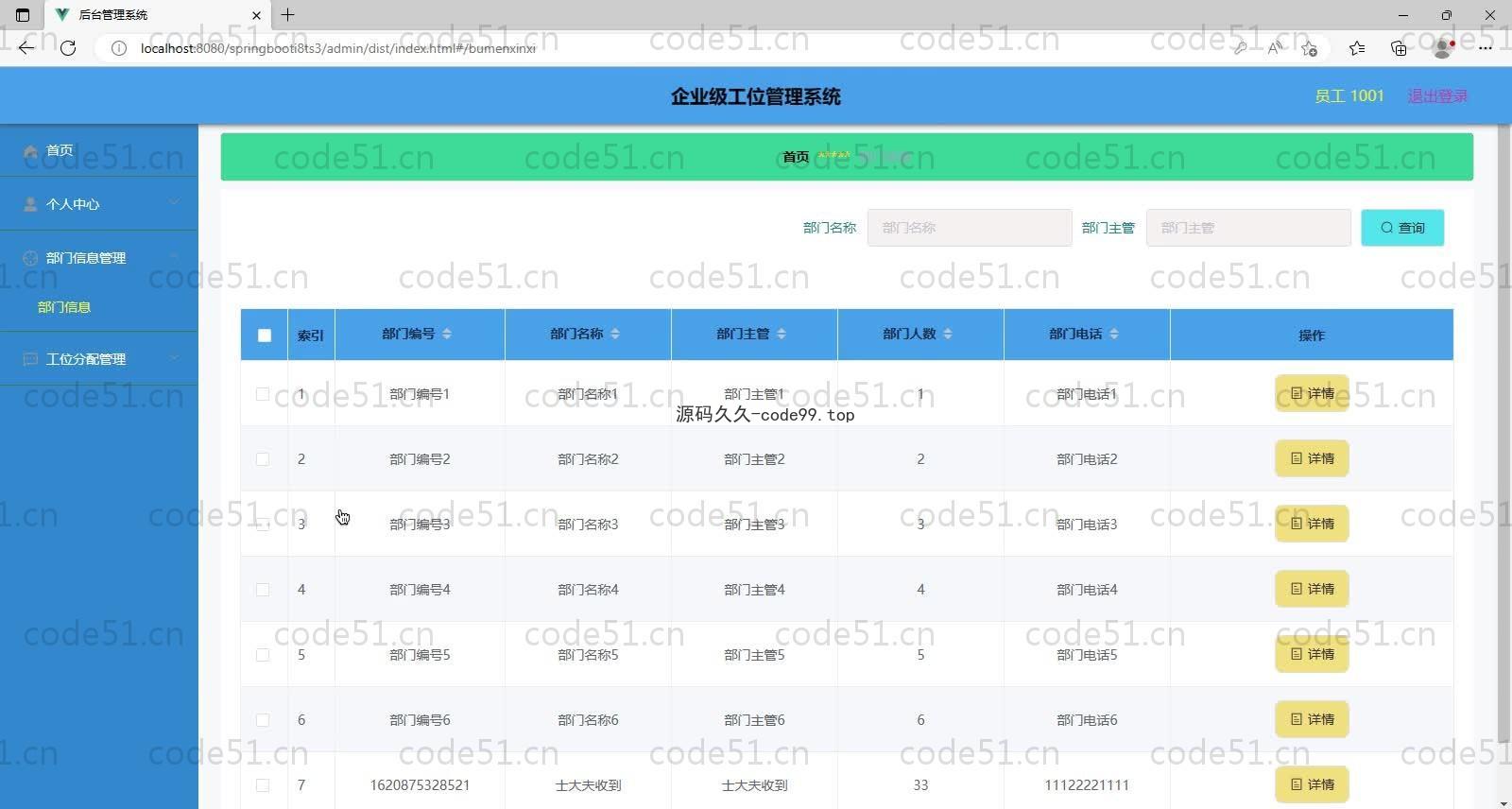Sort by 部门编号 column arrows
1512x809 pixels.
click(447, 334)
